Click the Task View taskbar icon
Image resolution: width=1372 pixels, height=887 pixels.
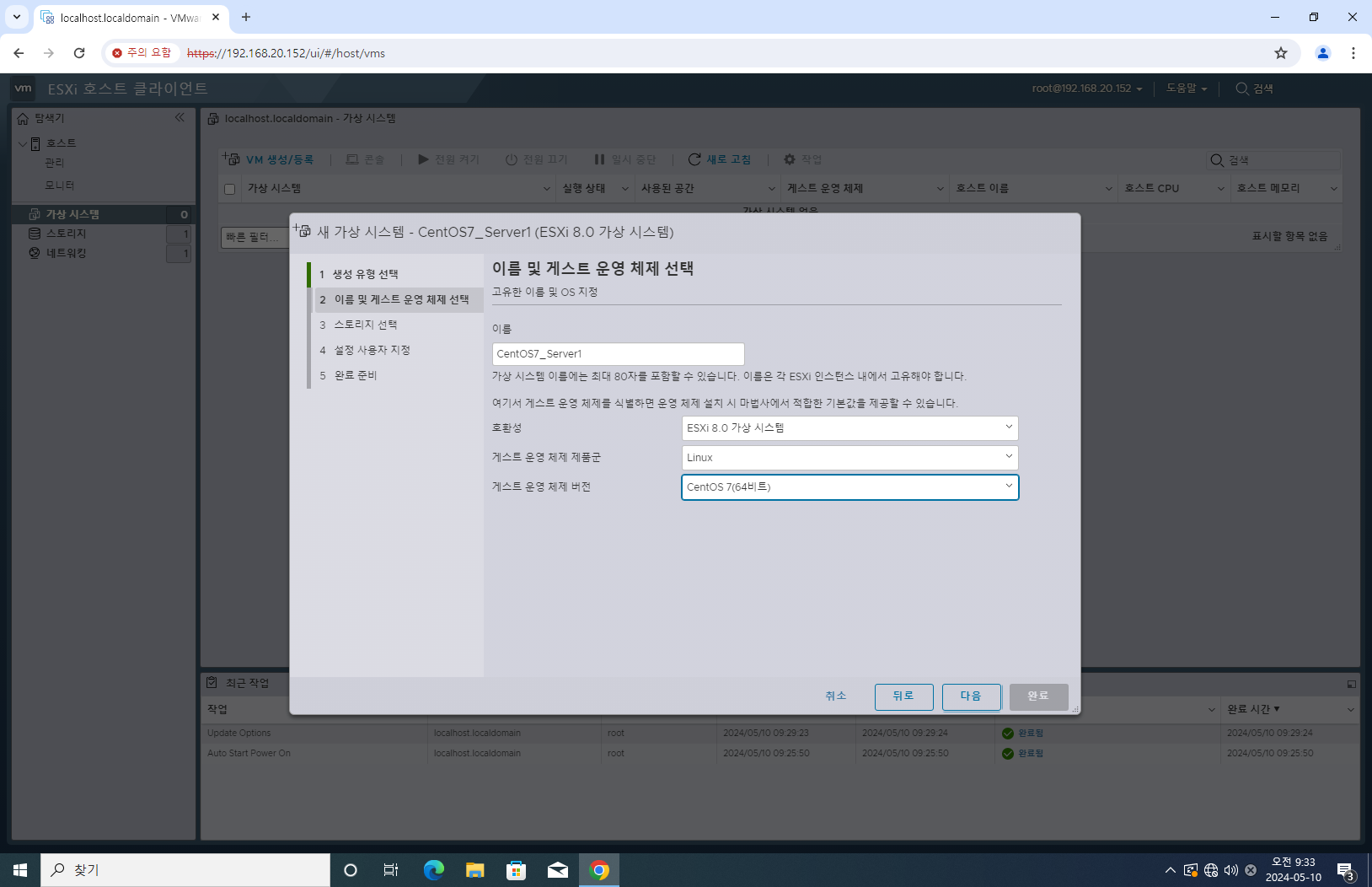[391, 870]
